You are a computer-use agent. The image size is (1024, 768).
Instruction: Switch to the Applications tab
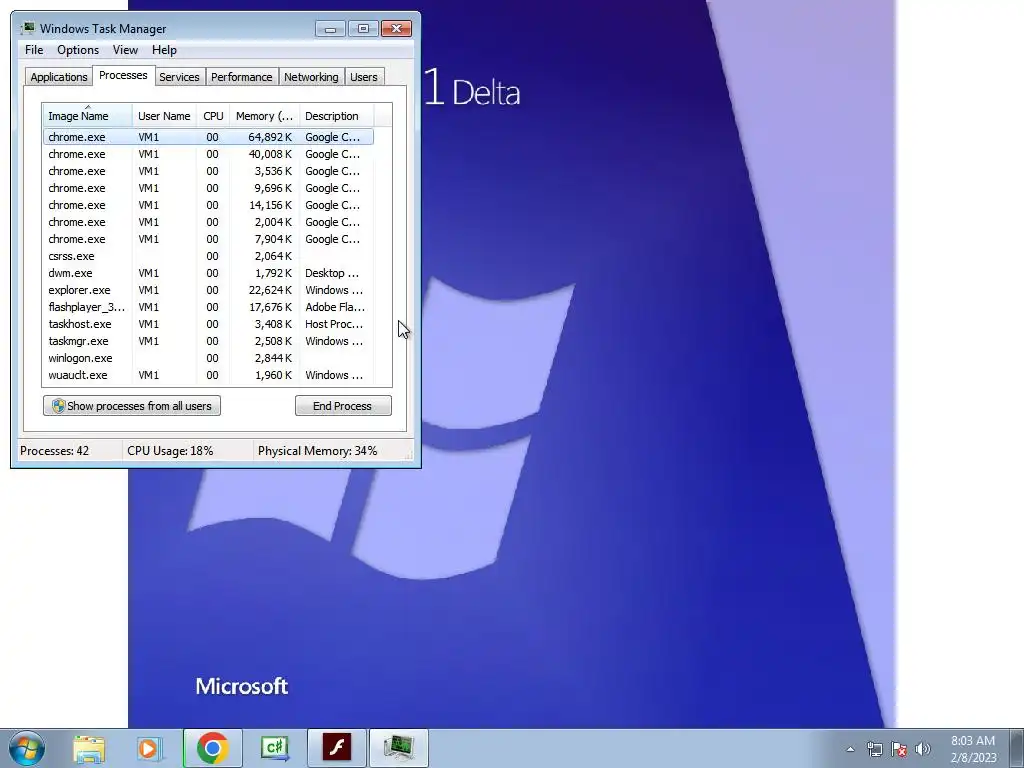(59, 77)
